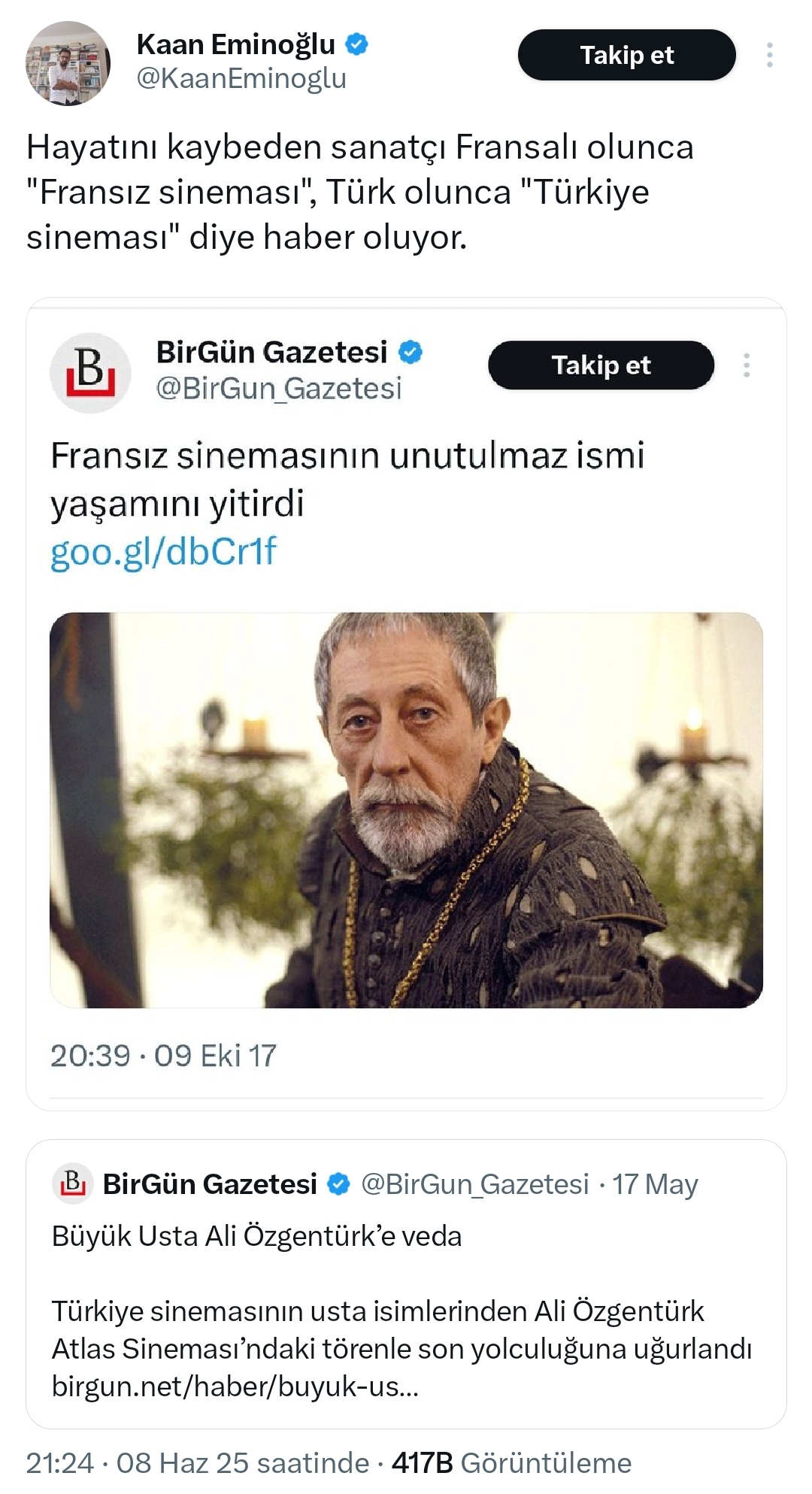Open the Büyük Usta Ali Özgentürk'e veda headline

(256, 1236)
